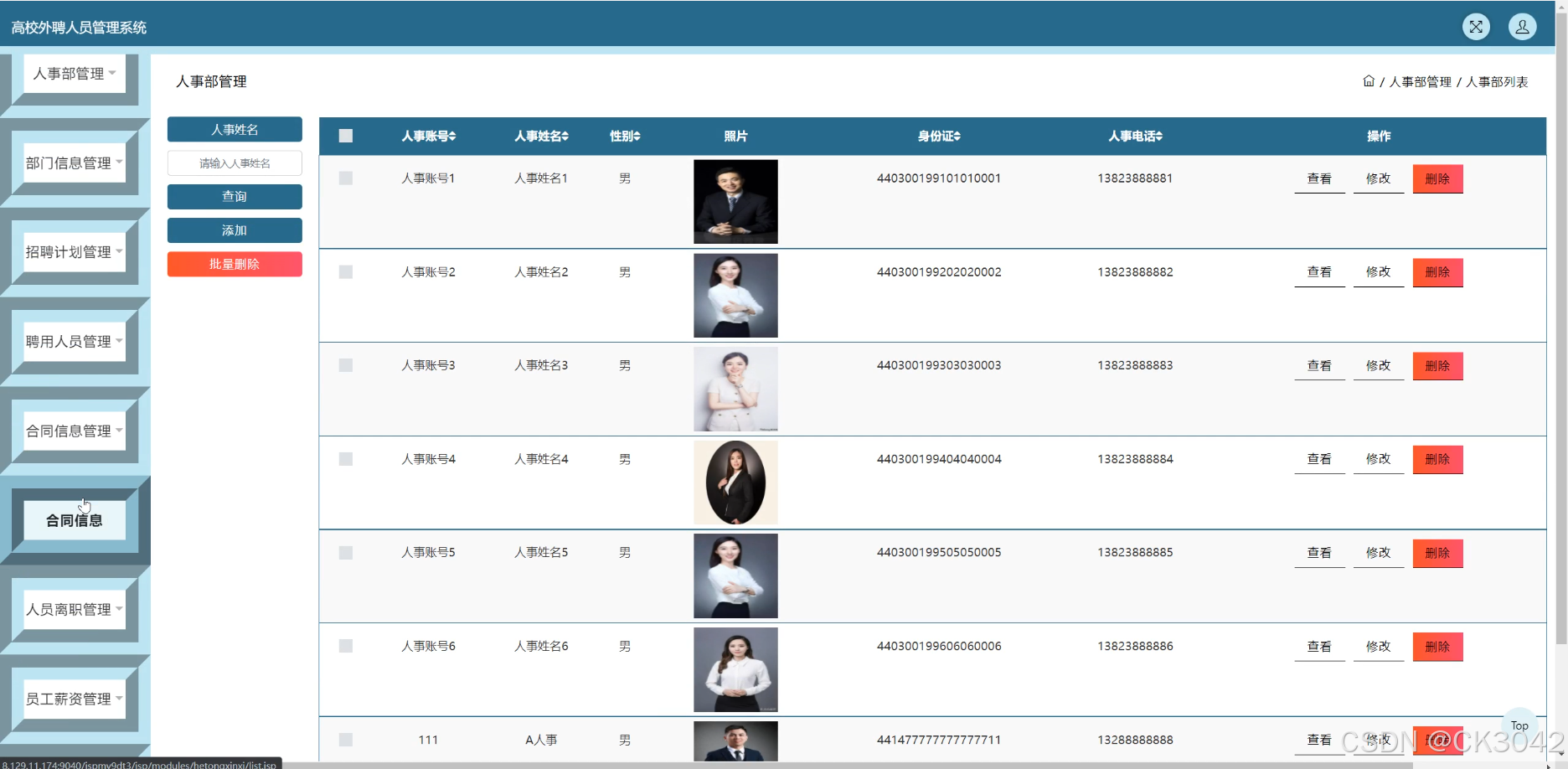Viewport: 1568px width, 769px height.
Task: Click 修改 for 人事账号6 row
Action: point(1378,646)
